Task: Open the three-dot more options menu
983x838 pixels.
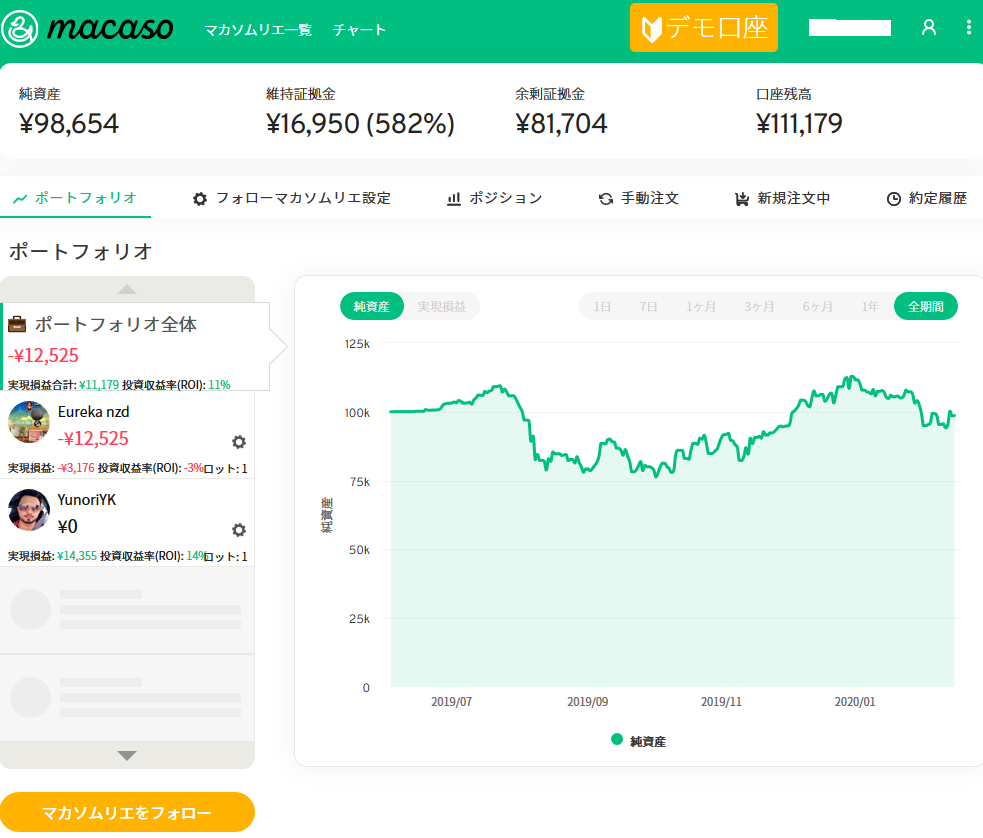Action: tap(968, 28)
